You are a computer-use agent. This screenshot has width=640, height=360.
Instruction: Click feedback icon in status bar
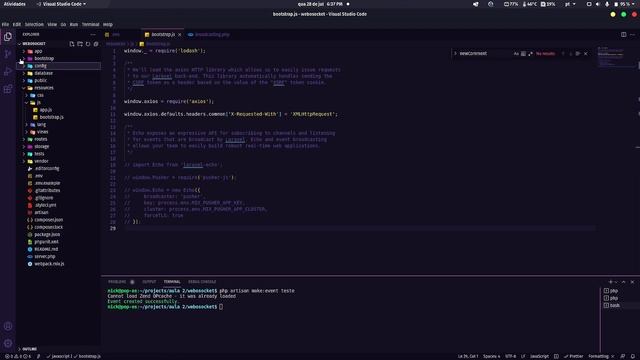tap(622, 356)
